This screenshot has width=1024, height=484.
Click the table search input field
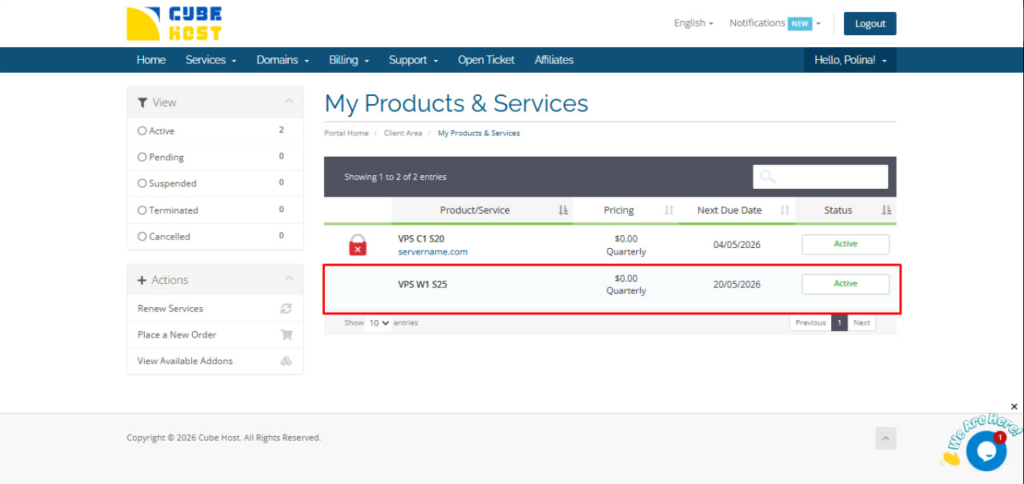pos(820,177)
